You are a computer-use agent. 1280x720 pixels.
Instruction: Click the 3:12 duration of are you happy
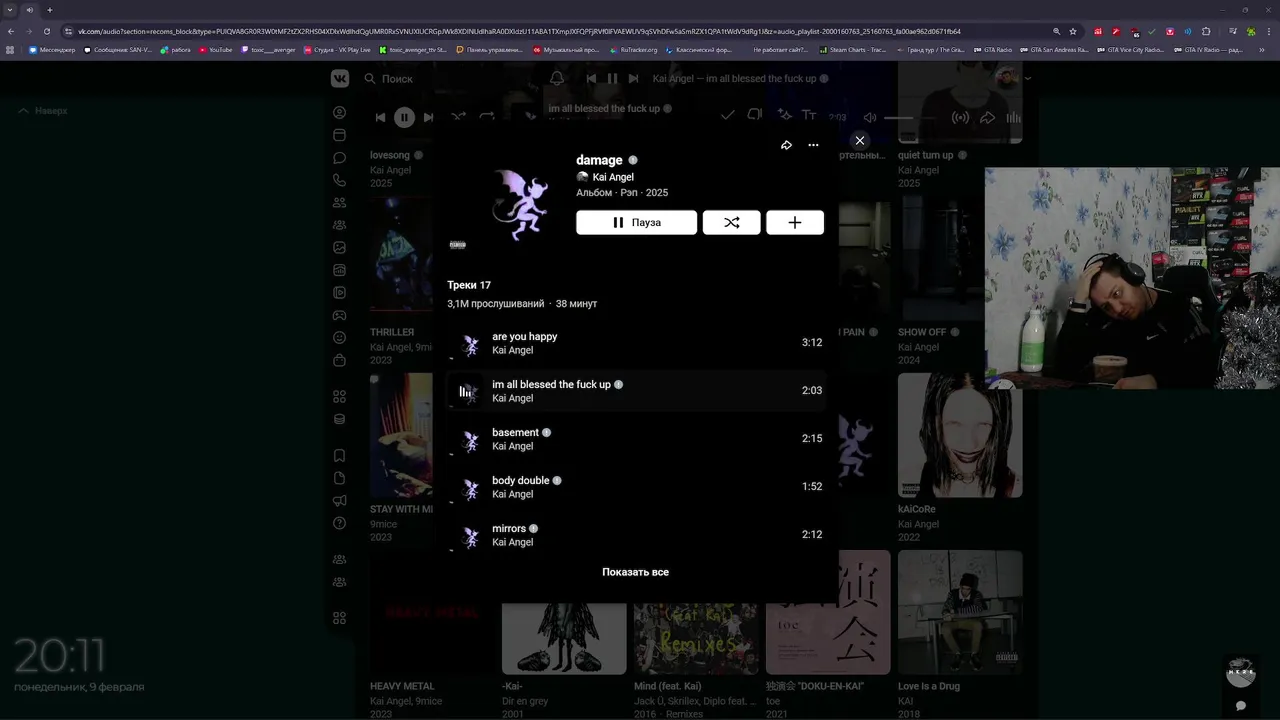[812, 343]
